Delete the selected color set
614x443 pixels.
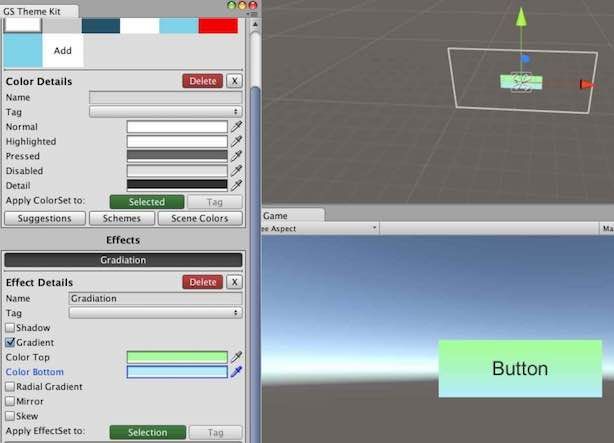tap(202, 81)
